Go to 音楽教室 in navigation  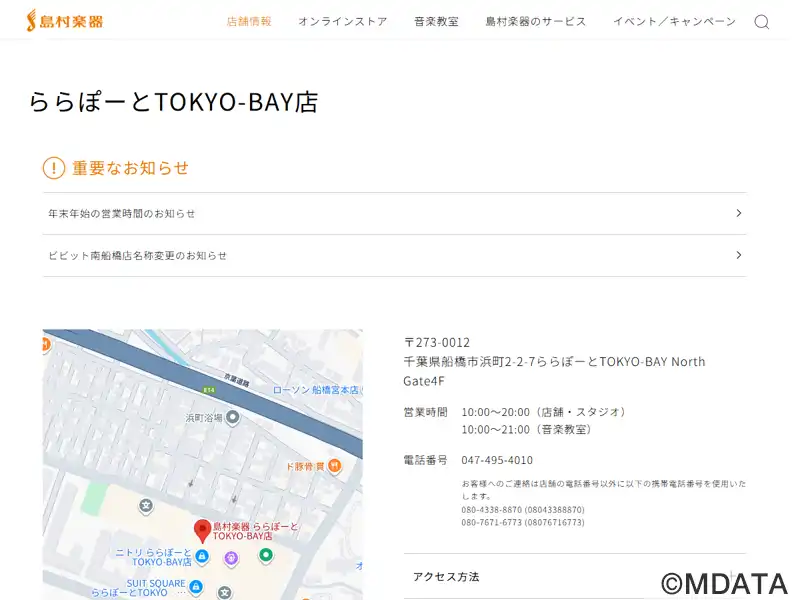tap(436, 21)
